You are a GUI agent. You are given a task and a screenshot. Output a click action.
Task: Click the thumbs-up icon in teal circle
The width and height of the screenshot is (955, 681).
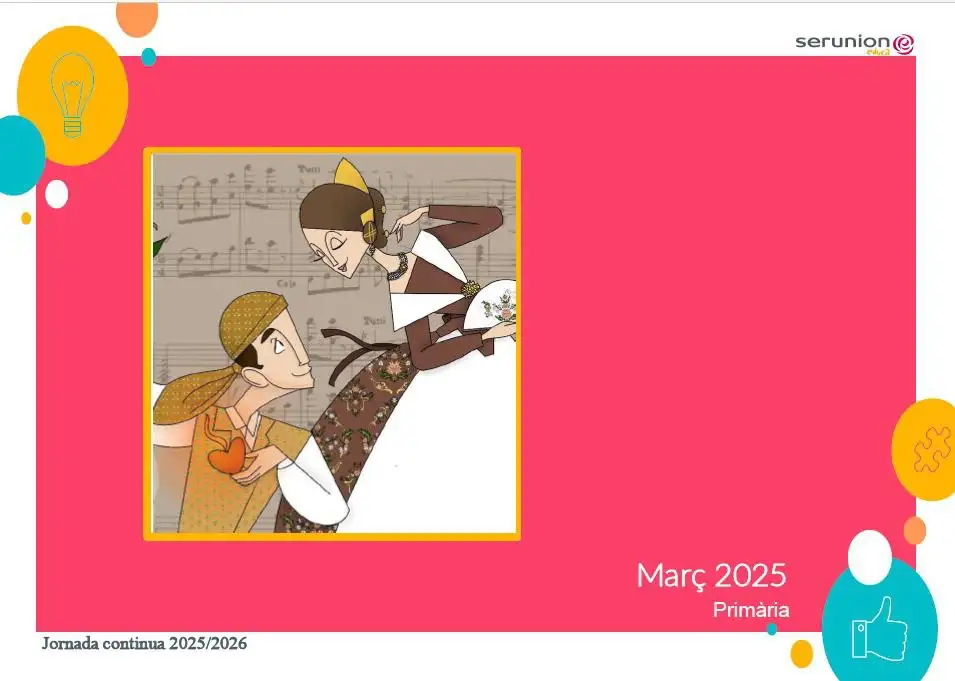pos(879,628)
